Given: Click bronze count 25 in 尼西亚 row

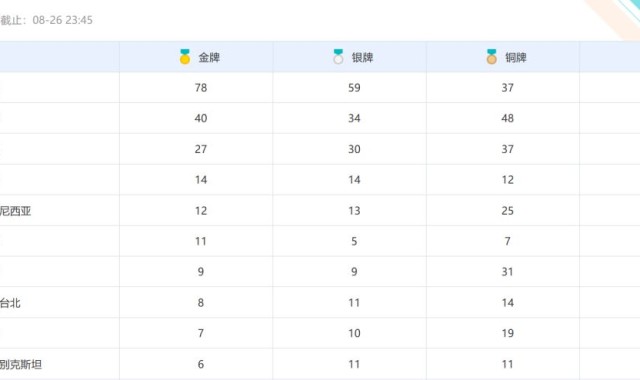Looking at the screenshot, I should coord(507,211).
